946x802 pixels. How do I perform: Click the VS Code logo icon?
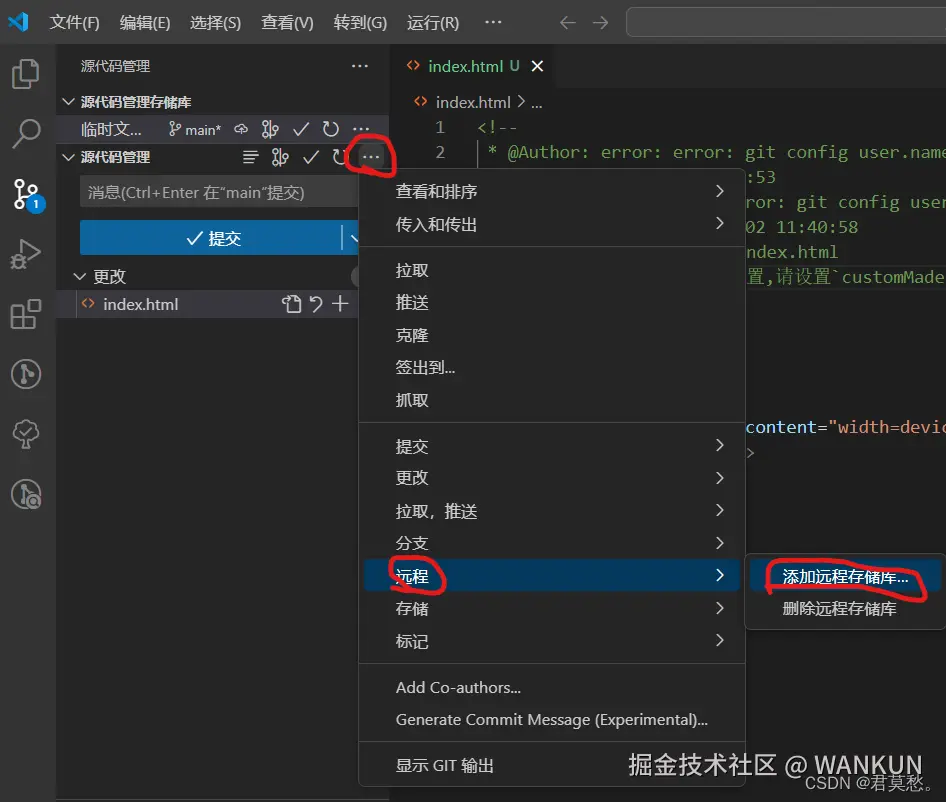click(x=18, y=22)
